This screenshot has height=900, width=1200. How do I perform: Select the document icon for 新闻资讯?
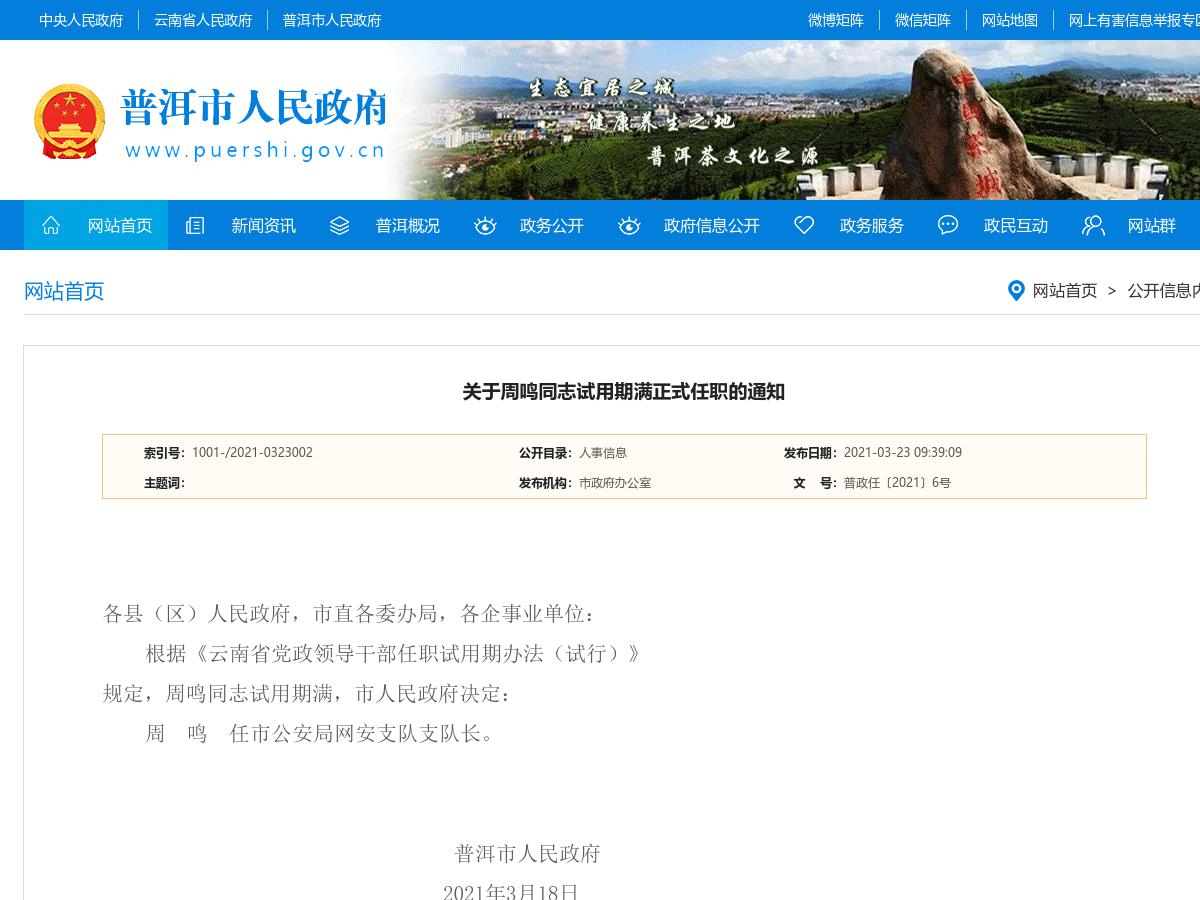(195, 225)
